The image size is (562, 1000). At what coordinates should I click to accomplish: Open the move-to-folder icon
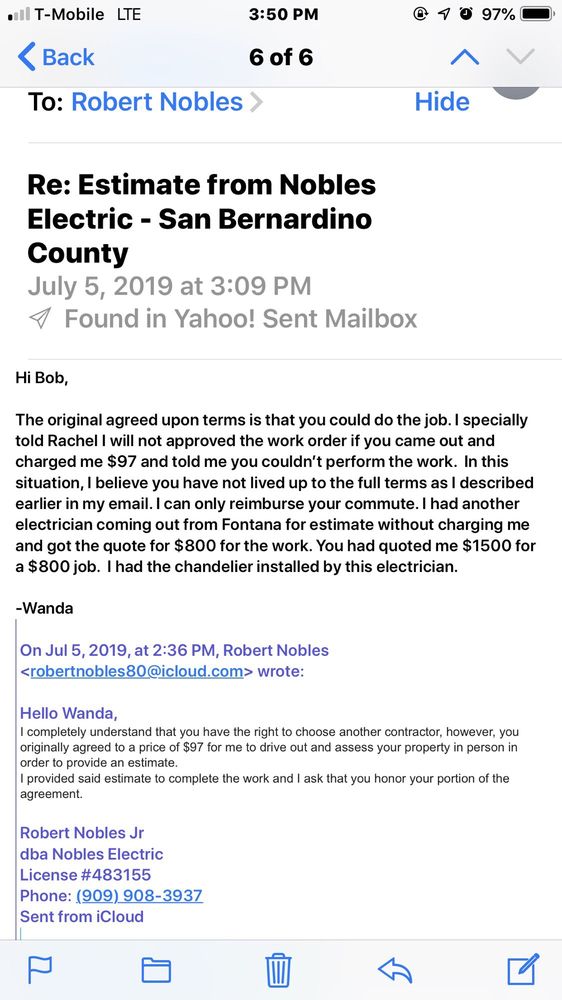pyautogui.click(x=156, y=970)
